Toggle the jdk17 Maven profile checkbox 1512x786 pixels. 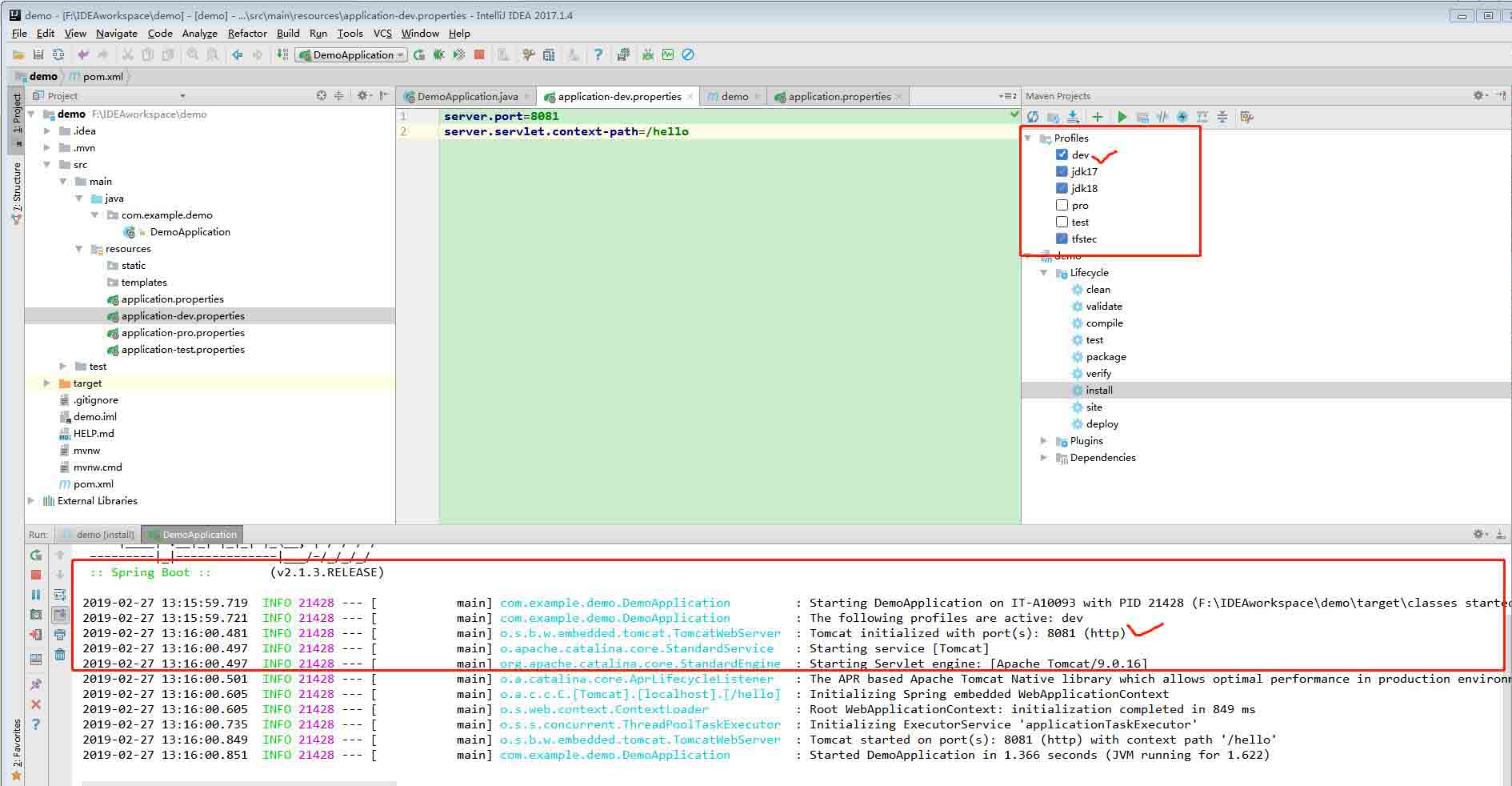point(1062,171)
